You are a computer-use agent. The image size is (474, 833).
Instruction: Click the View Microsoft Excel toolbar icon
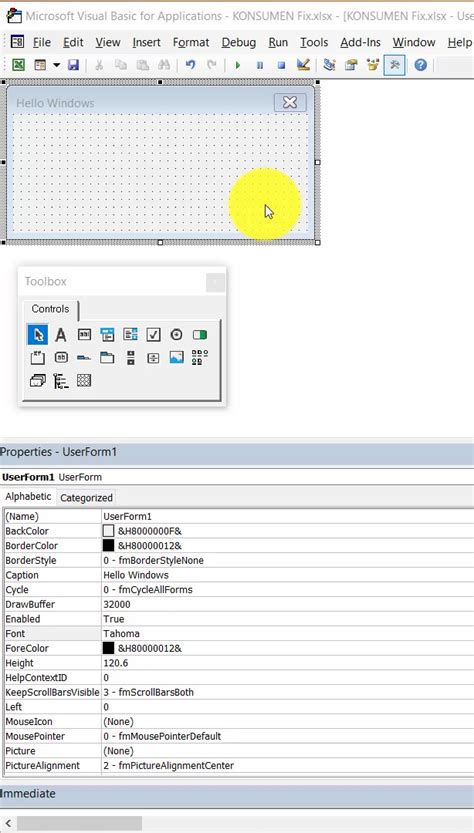pos(19,65)
